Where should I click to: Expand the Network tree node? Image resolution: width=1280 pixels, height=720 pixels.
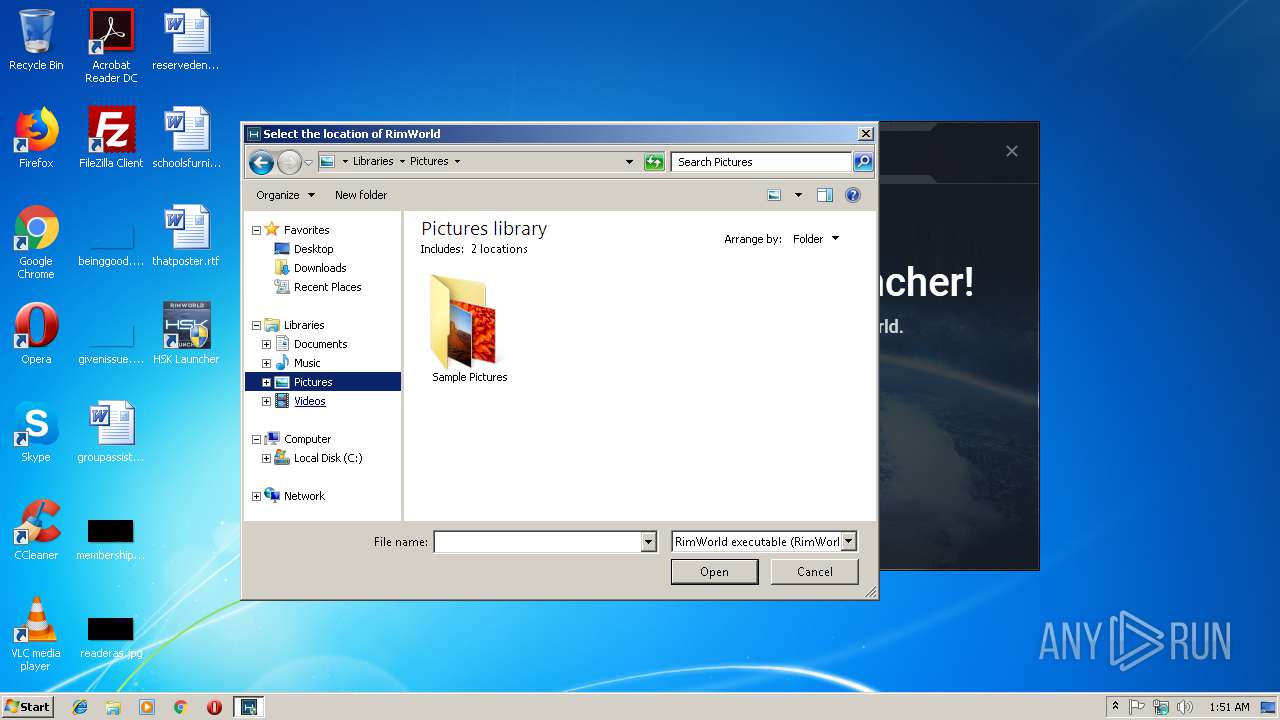[256, 496]
